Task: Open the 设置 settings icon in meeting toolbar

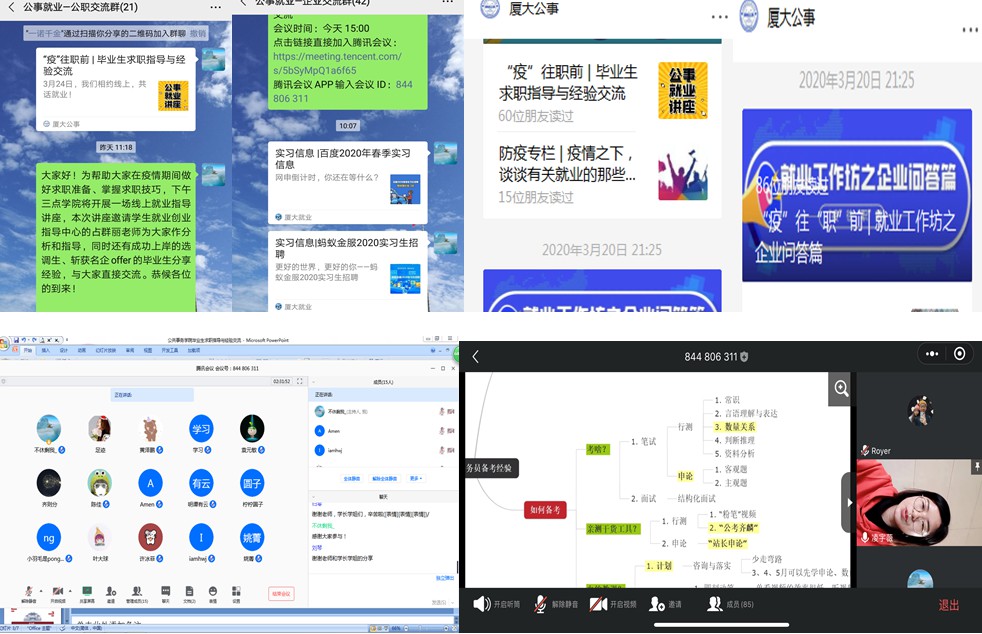Action: click(x=237, y=592)
